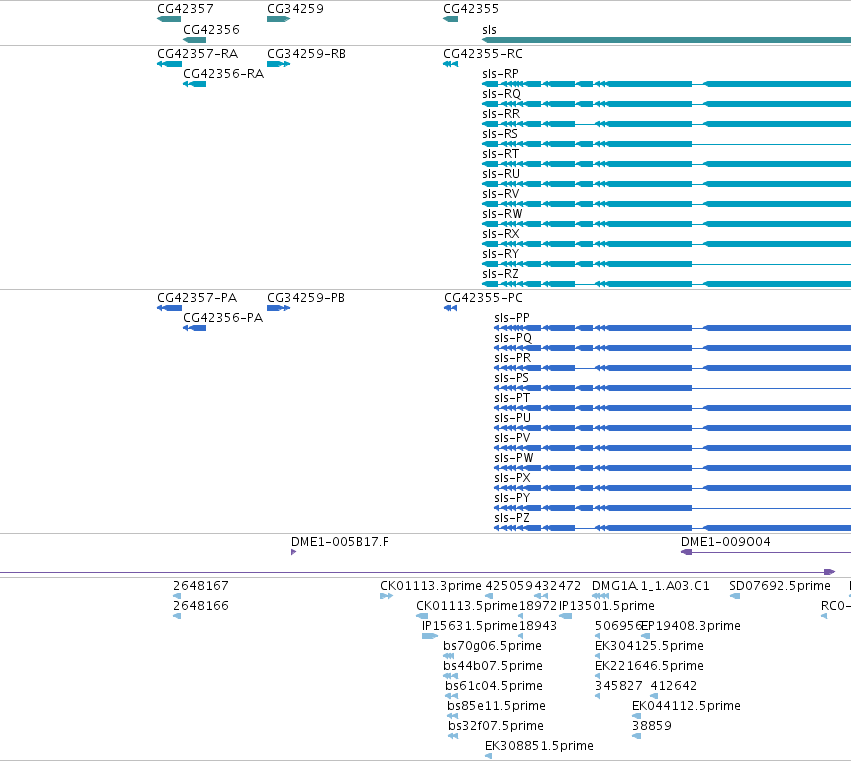Select the CK01113.5prime EST label
851x761 pixels.
[x=467, y=606]
